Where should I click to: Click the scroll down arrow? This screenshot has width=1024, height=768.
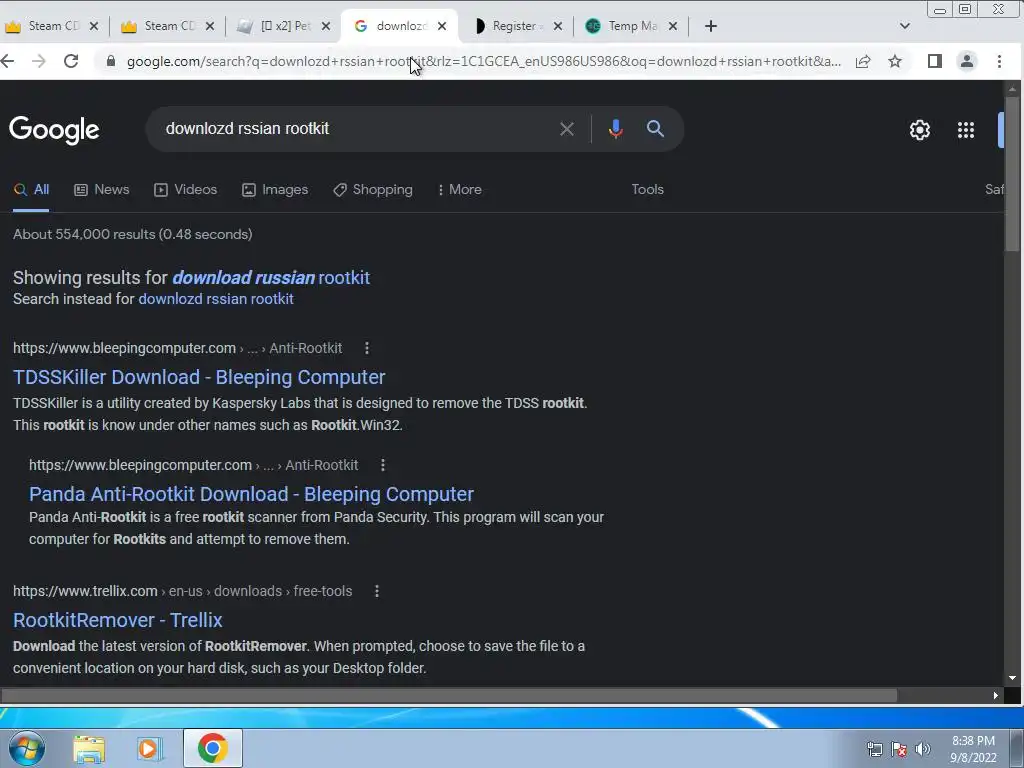(x=1012, y=679)
